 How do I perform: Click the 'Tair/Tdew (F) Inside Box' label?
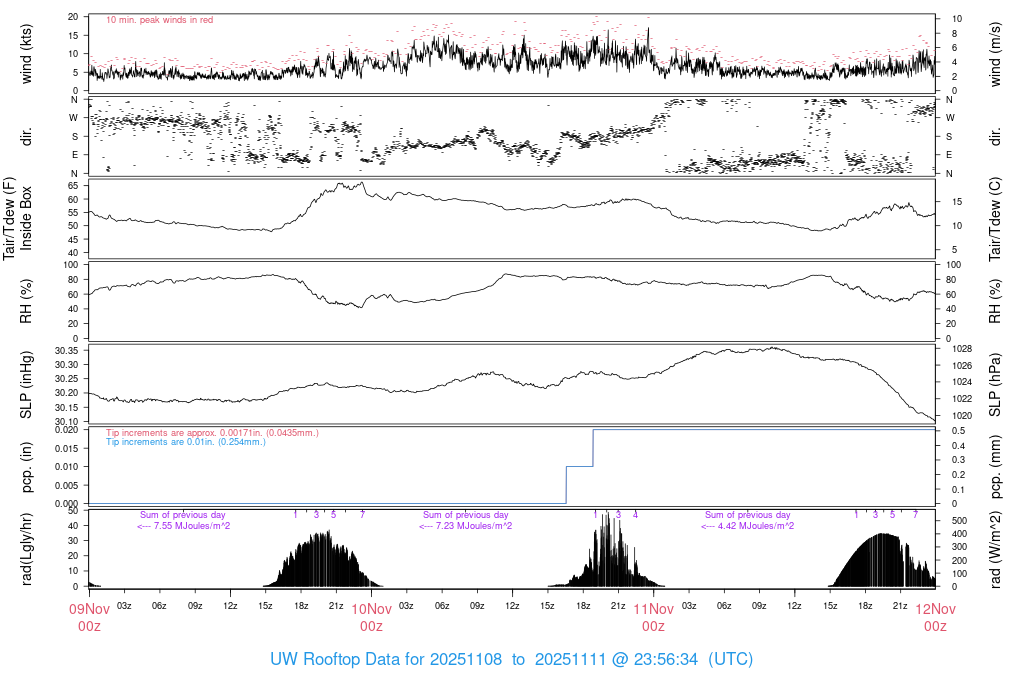(17, 219)
